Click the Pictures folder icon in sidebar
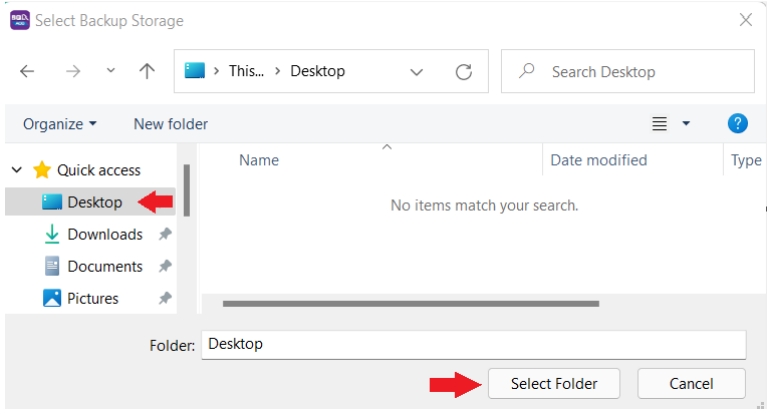774x414 pixels. tap(52, 298)
